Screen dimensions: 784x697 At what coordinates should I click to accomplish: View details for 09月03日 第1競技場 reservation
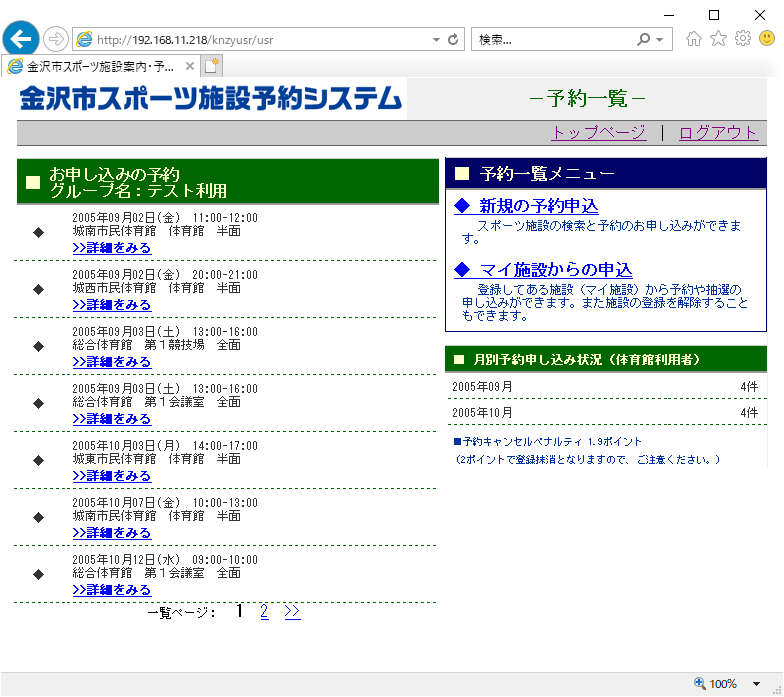[x=112, y=362]
